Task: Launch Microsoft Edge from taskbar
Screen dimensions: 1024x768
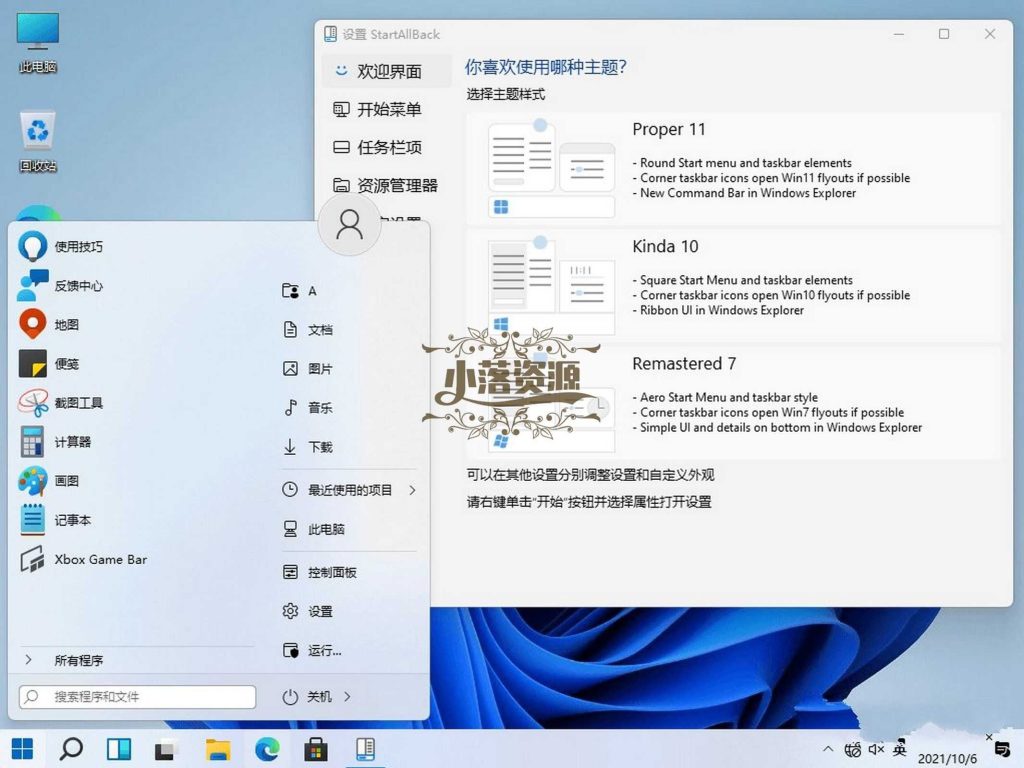Action: click(x=267, y=749)
